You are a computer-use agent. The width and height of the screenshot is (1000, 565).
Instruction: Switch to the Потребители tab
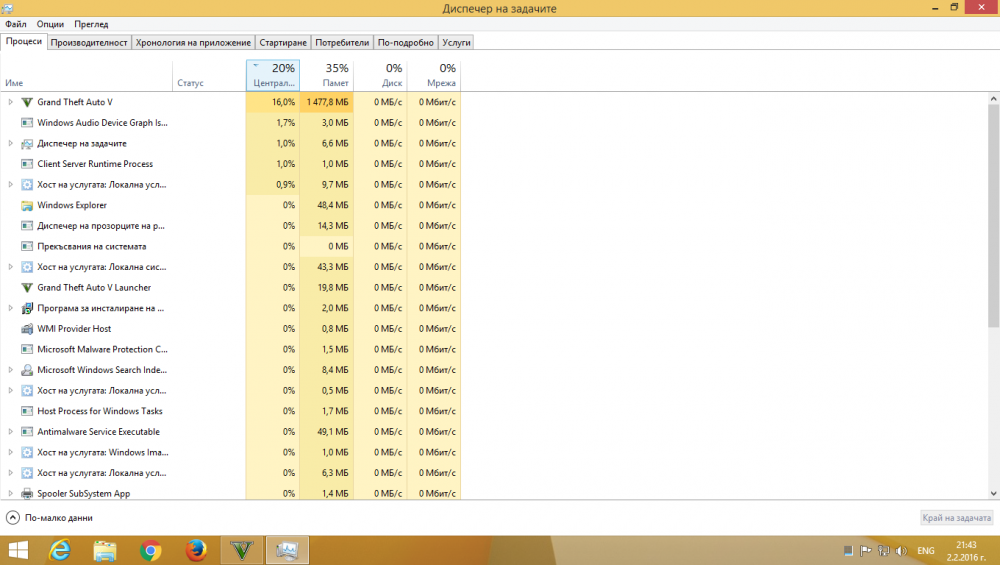342,43
